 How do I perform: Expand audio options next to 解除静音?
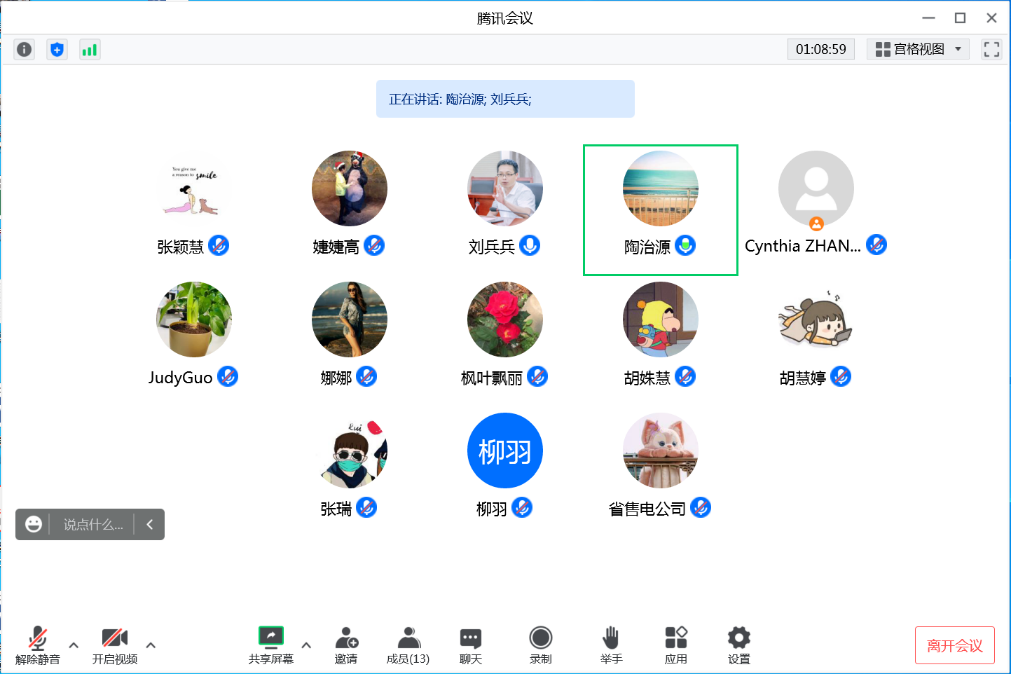[74, 645]
